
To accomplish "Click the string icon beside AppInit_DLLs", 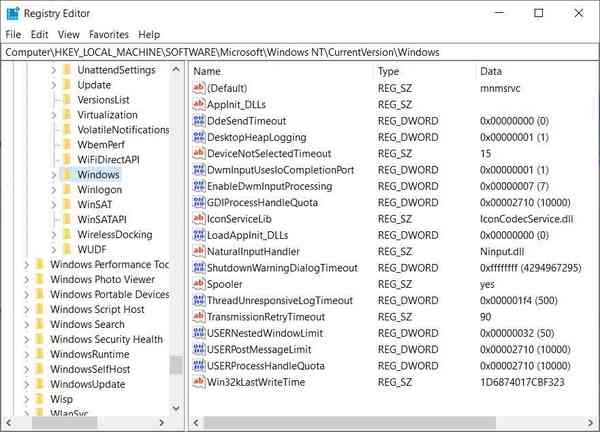I will pos(199,104).
